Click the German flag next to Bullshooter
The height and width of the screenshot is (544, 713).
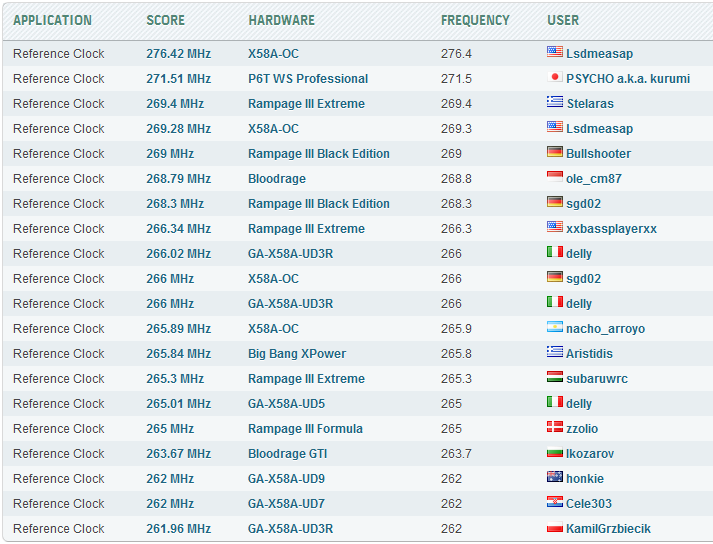554,152
